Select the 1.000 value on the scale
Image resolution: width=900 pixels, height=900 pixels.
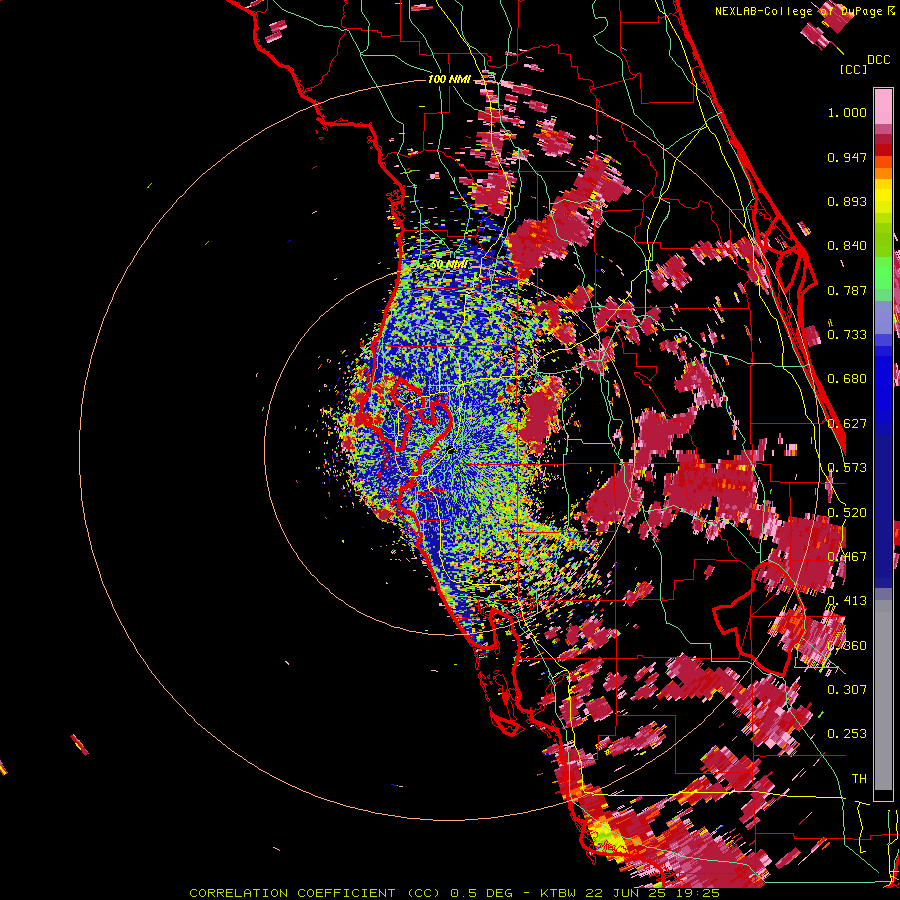coord(847,112)
